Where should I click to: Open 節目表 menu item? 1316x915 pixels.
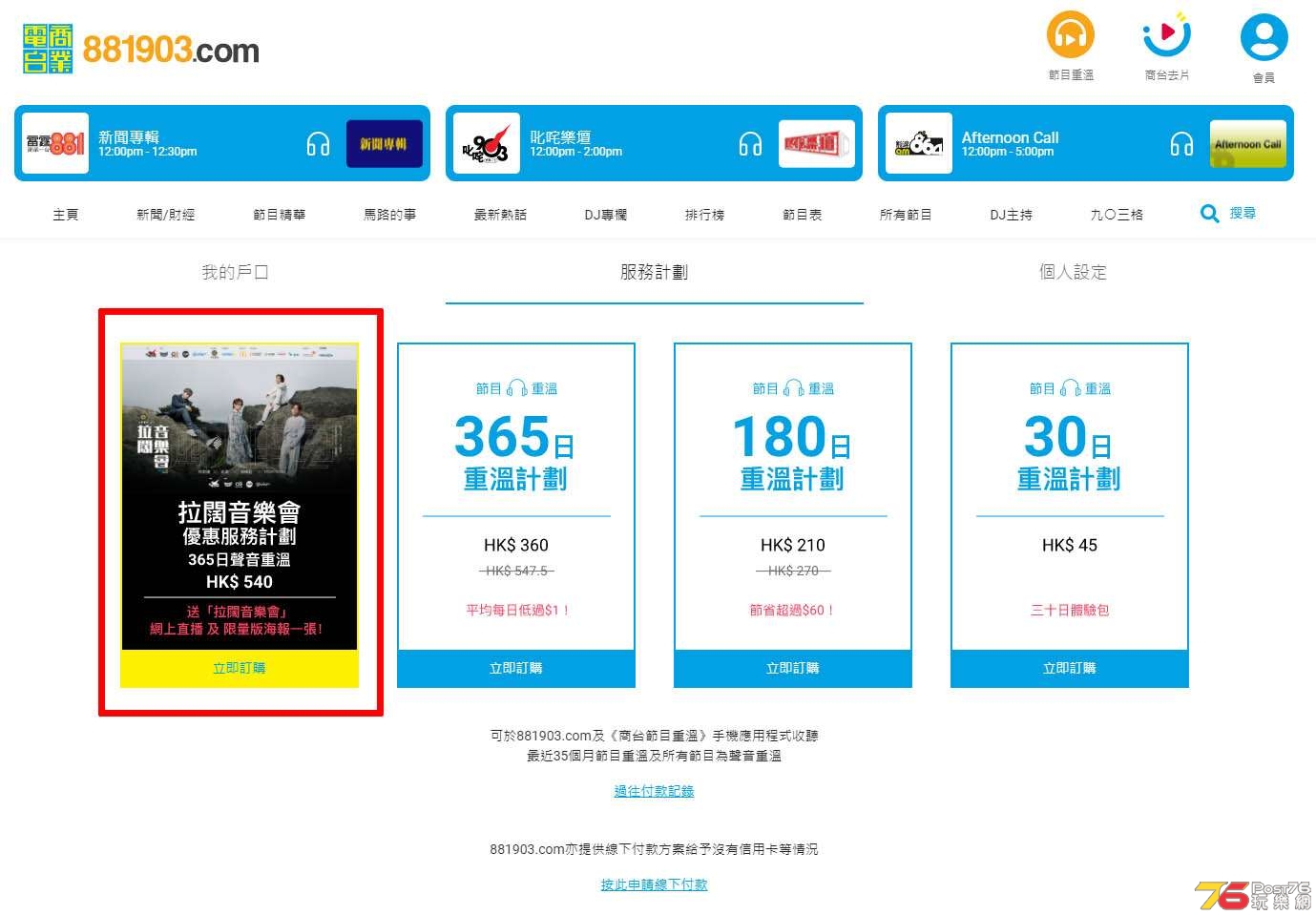click(x=802, y=215)
